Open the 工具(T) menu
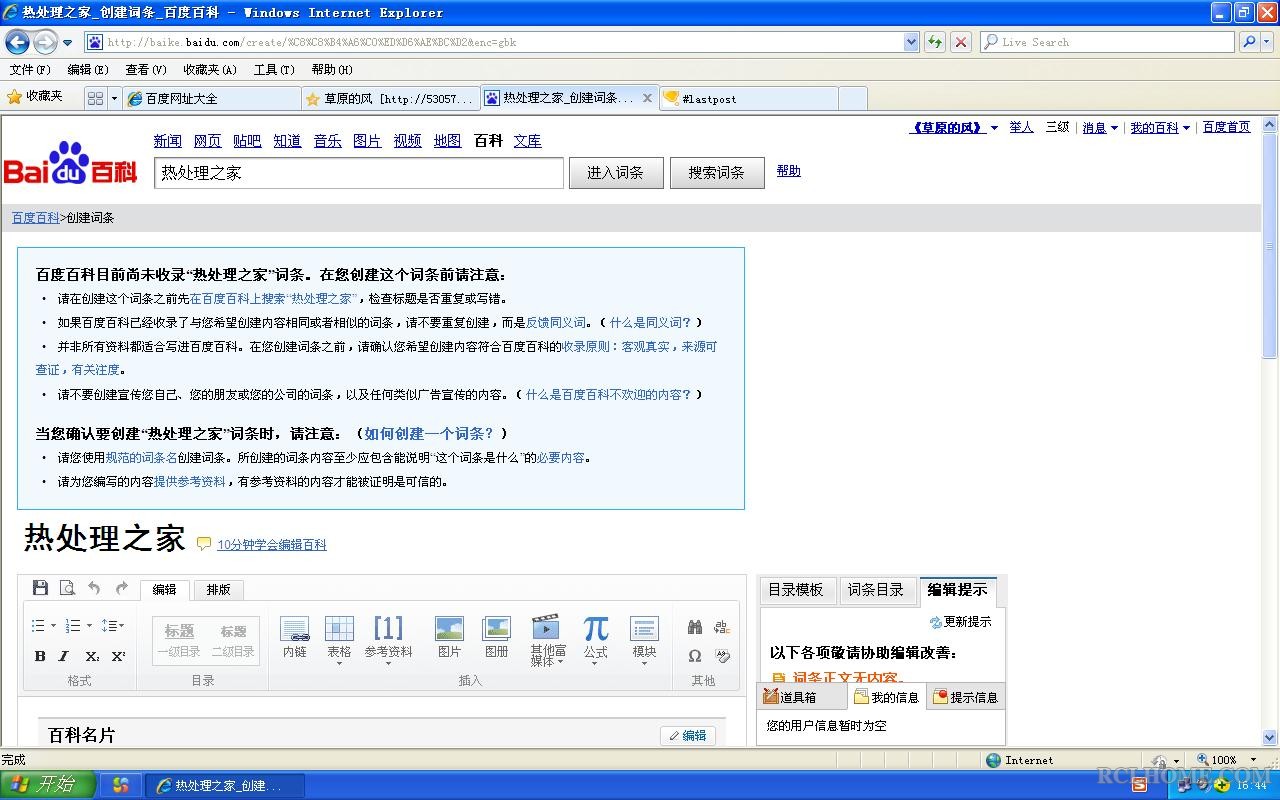Image resolution: width=1280 pixels, height=800 pixels. point(274,70)
